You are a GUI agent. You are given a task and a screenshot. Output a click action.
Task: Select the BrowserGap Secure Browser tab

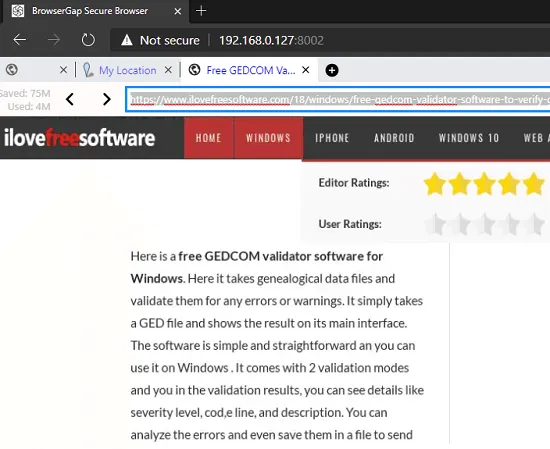pyautogui.click(x=96, y=11)
